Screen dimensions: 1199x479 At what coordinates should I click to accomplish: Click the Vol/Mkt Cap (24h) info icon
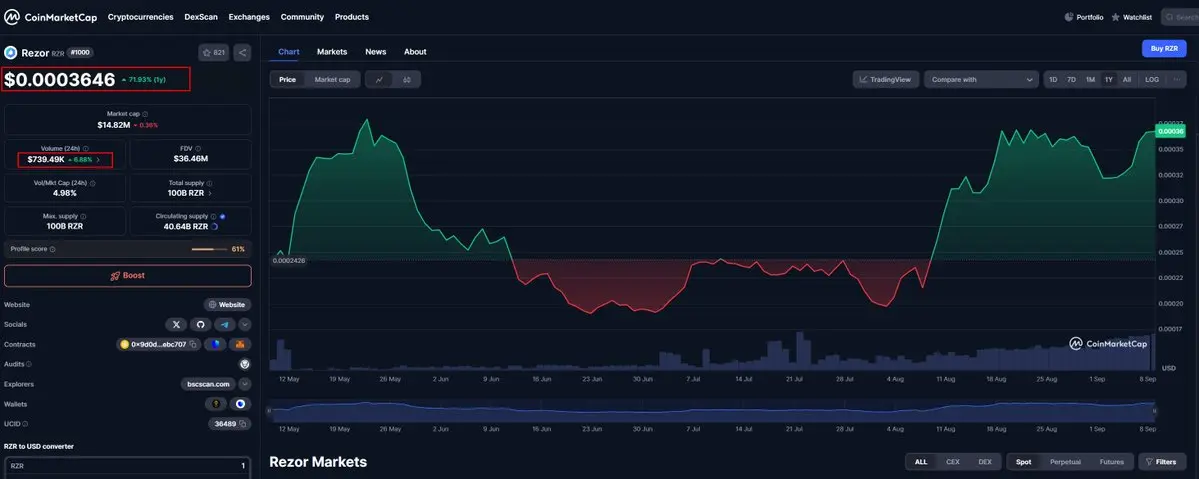pos(95,183)
